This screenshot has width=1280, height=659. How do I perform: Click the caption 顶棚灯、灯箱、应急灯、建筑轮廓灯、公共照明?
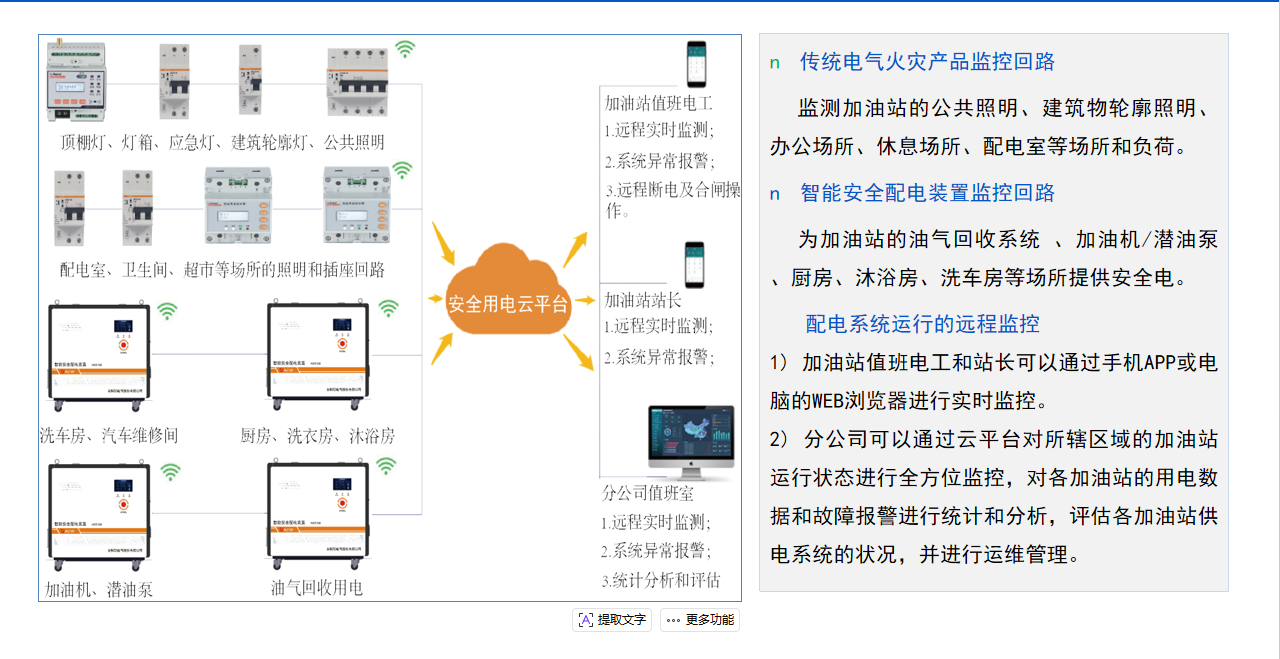(222, 142)
